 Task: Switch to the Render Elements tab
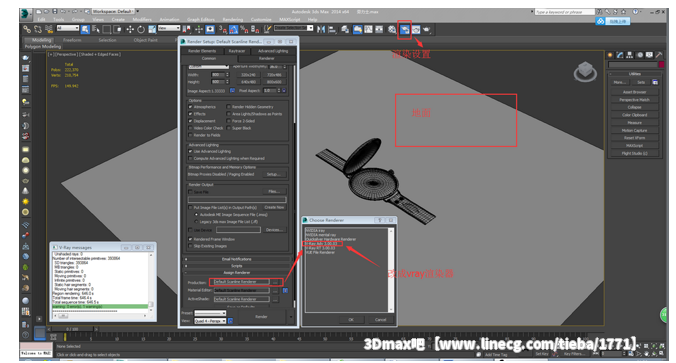[202, 51]
